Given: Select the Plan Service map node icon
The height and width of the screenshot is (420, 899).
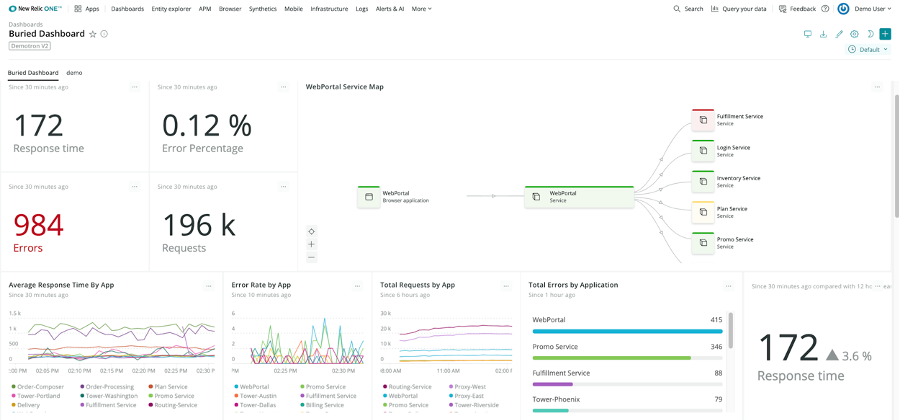Looking at the screenshot, I should point(702,213).
